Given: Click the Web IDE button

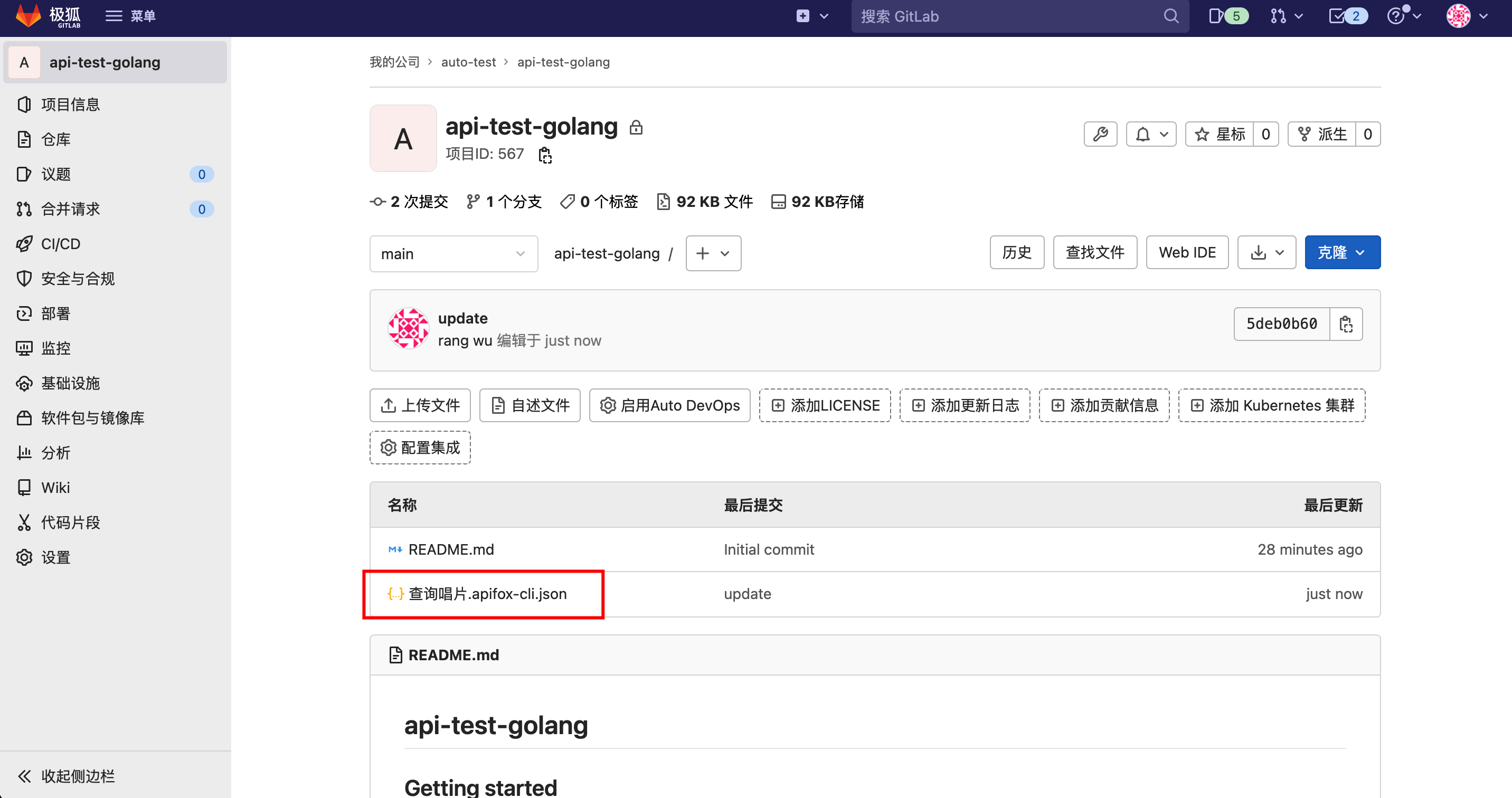Looking at the screenshot, I should [x=1186, y=252].
